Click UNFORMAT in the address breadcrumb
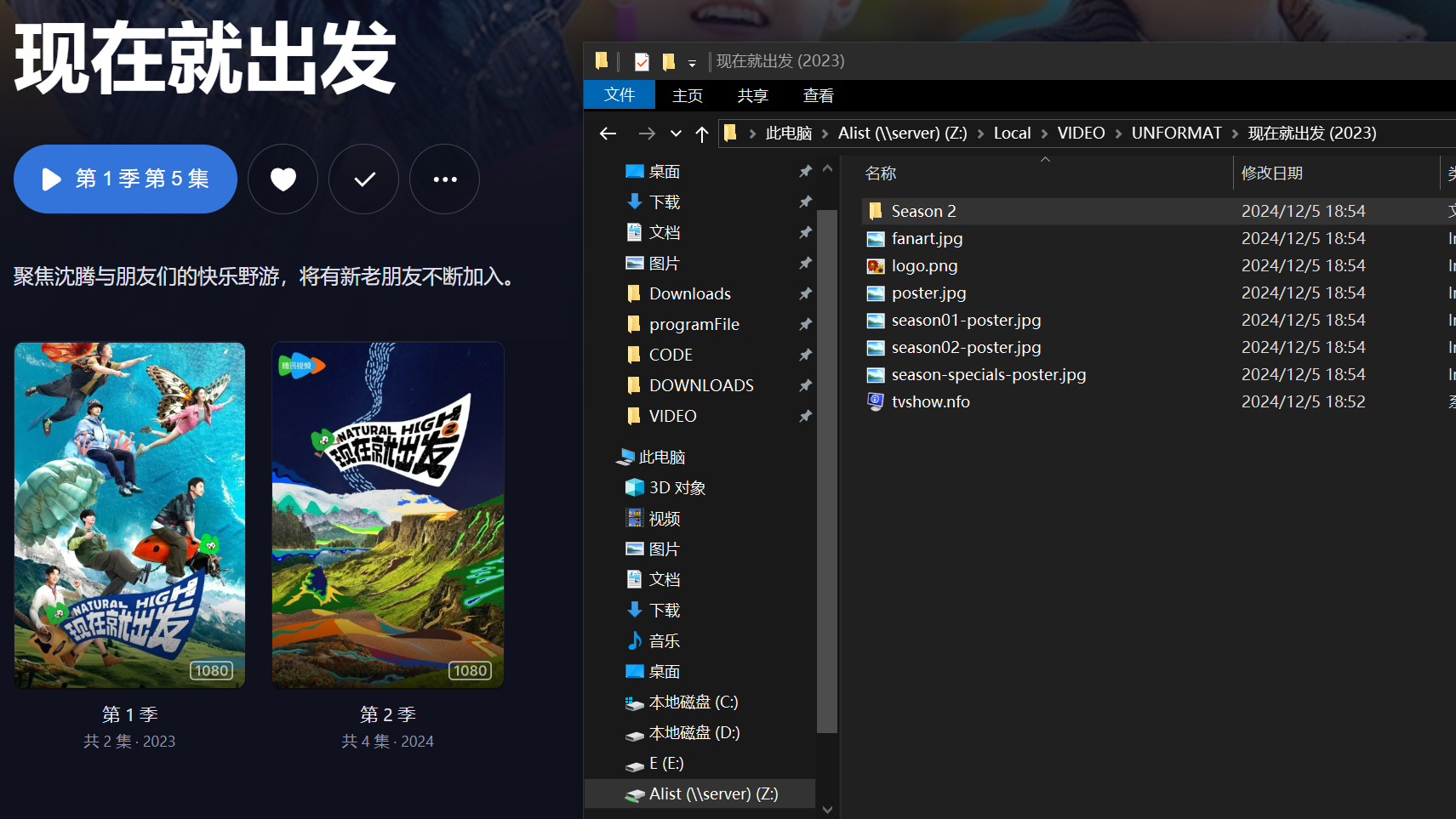The height and width of the screenshot is (819, 1456). [1176, 134]
